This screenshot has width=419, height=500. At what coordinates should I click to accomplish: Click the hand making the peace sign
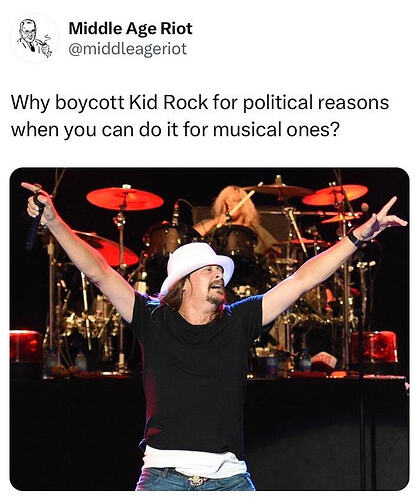coord(385,217)
